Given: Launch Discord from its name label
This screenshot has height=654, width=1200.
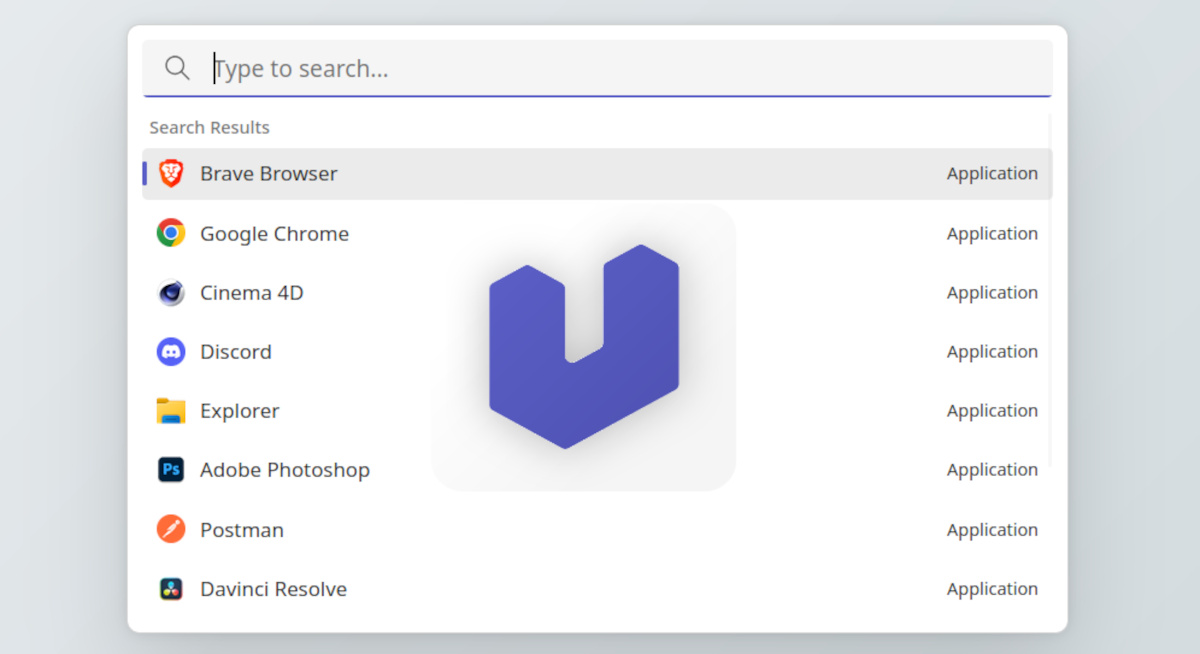Looking at the screenshot, I should (235, 352).
